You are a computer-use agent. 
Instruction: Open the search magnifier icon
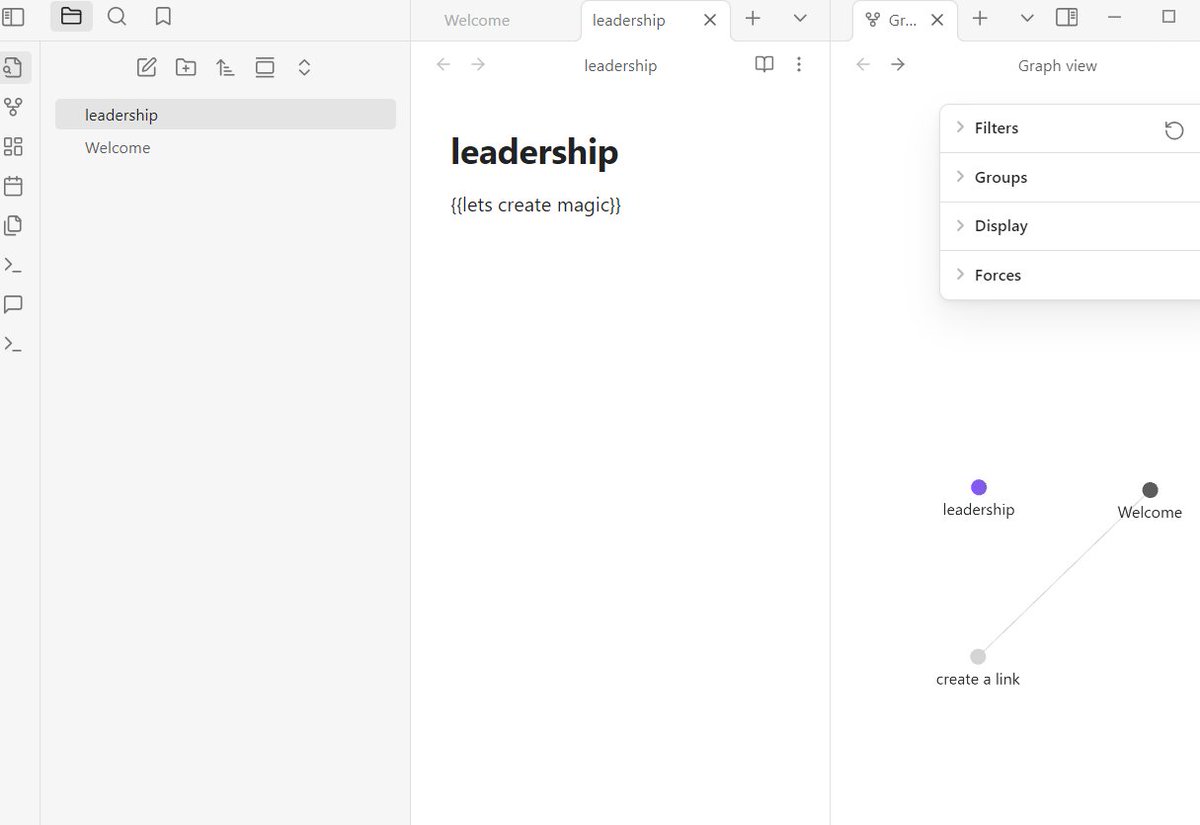(117, 16)
